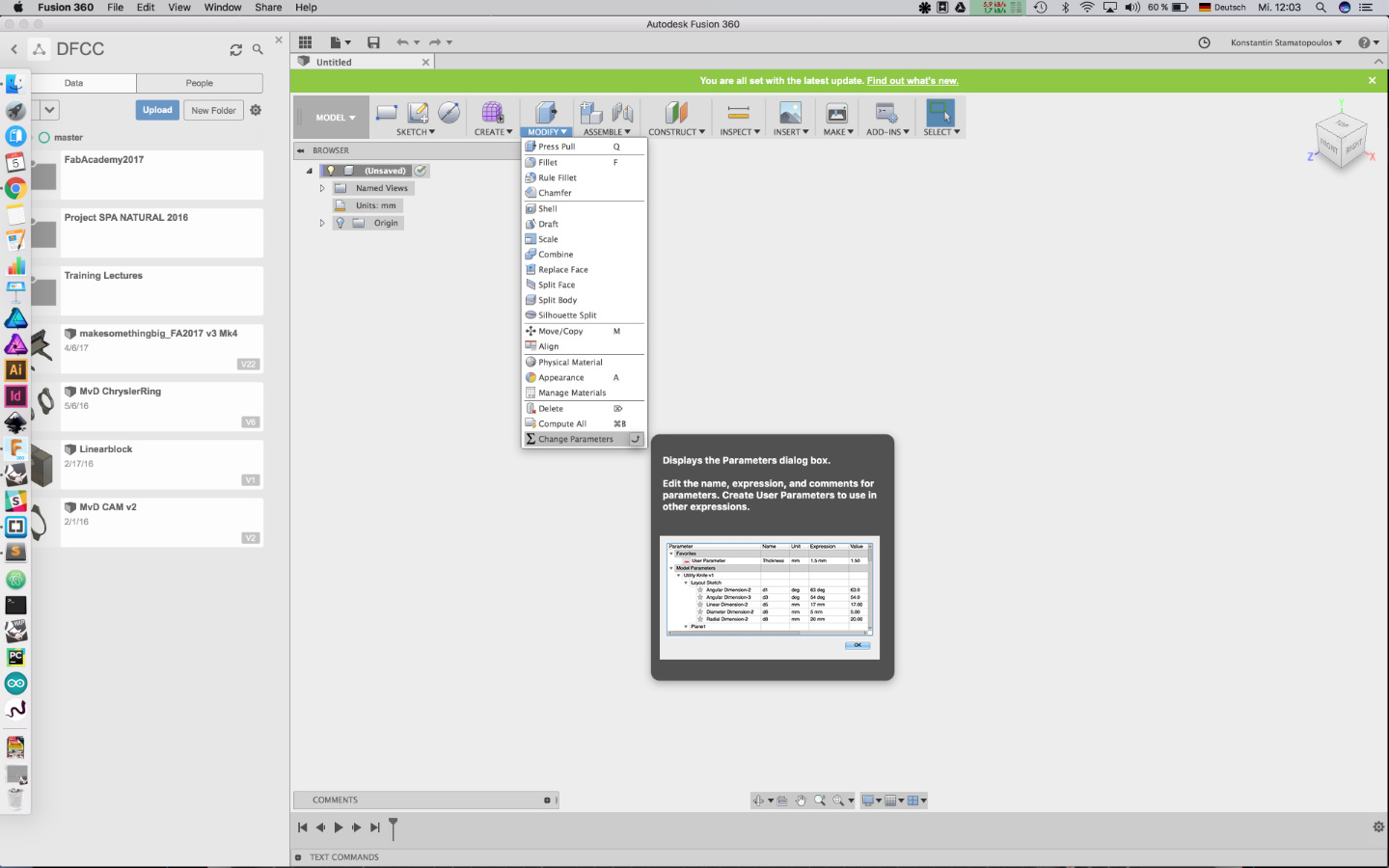
Task: Click the Create Sketch rectangle icon
Action: [x=386, y=112]
